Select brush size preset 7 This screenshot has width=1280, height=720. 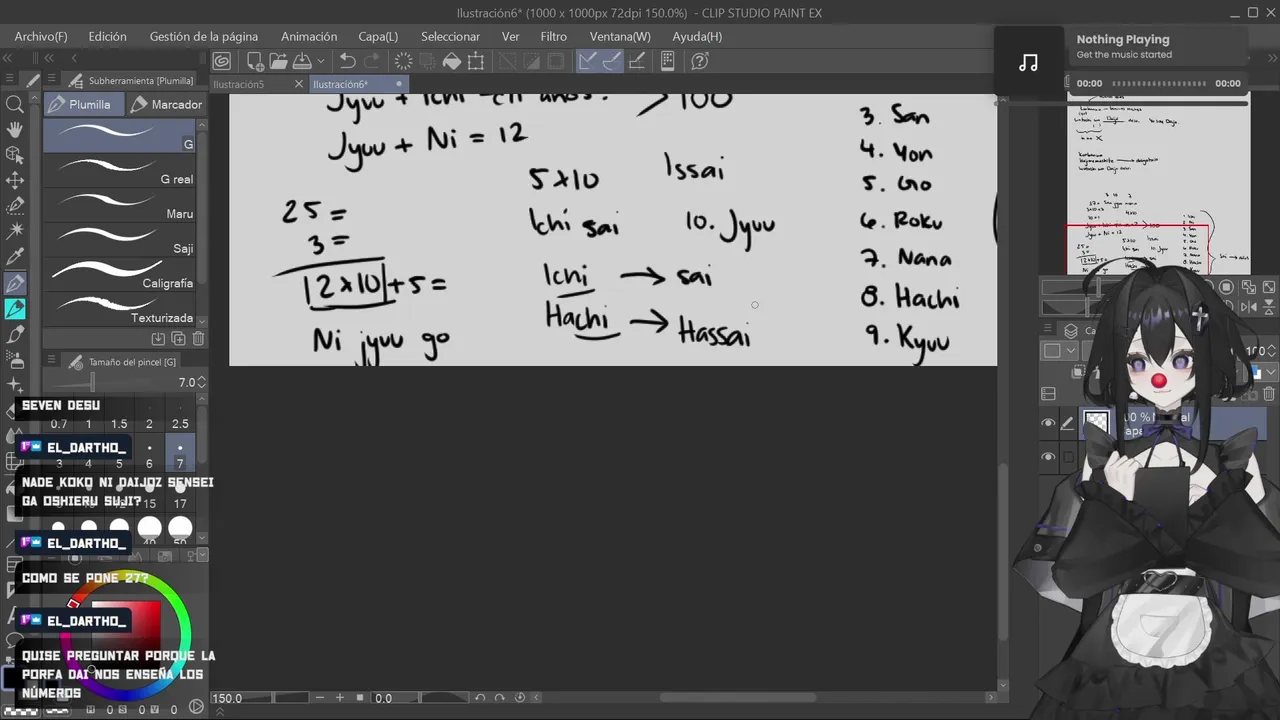[180, 454]
